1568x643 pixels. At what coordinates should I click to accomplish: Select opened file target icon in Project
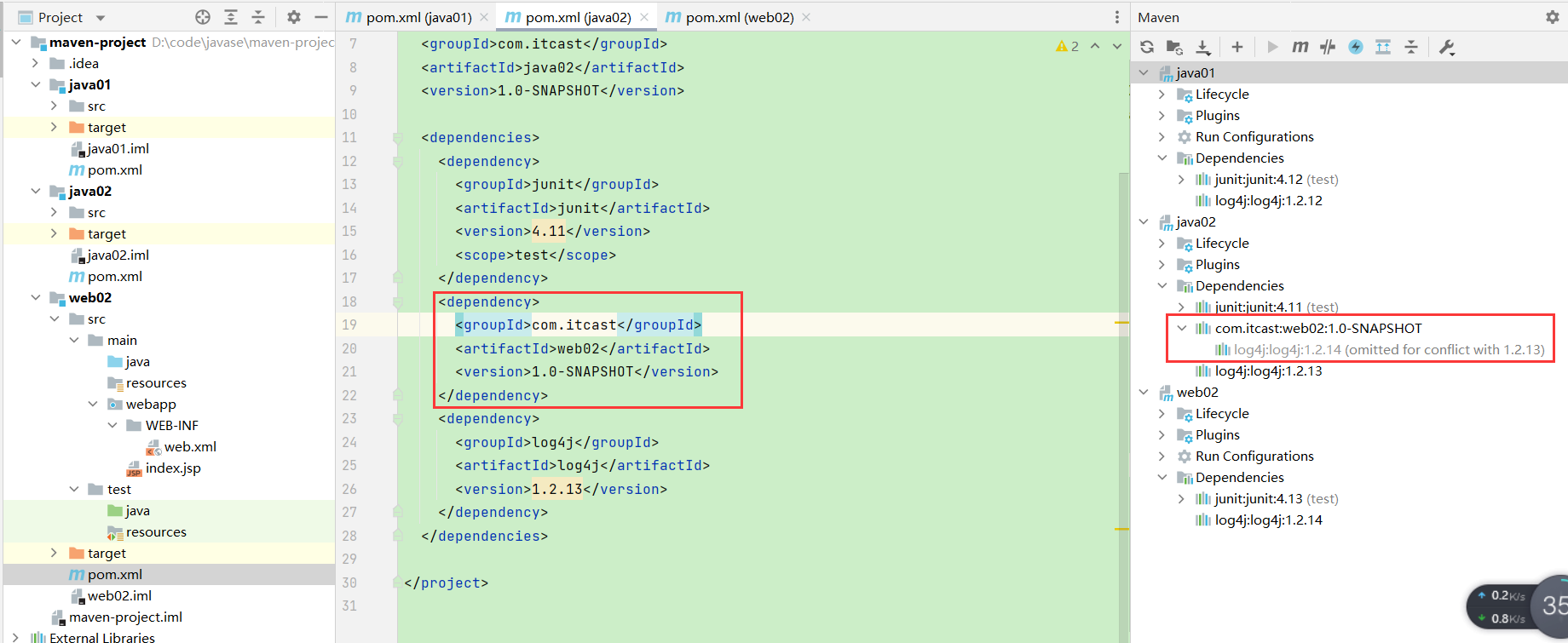203,17
